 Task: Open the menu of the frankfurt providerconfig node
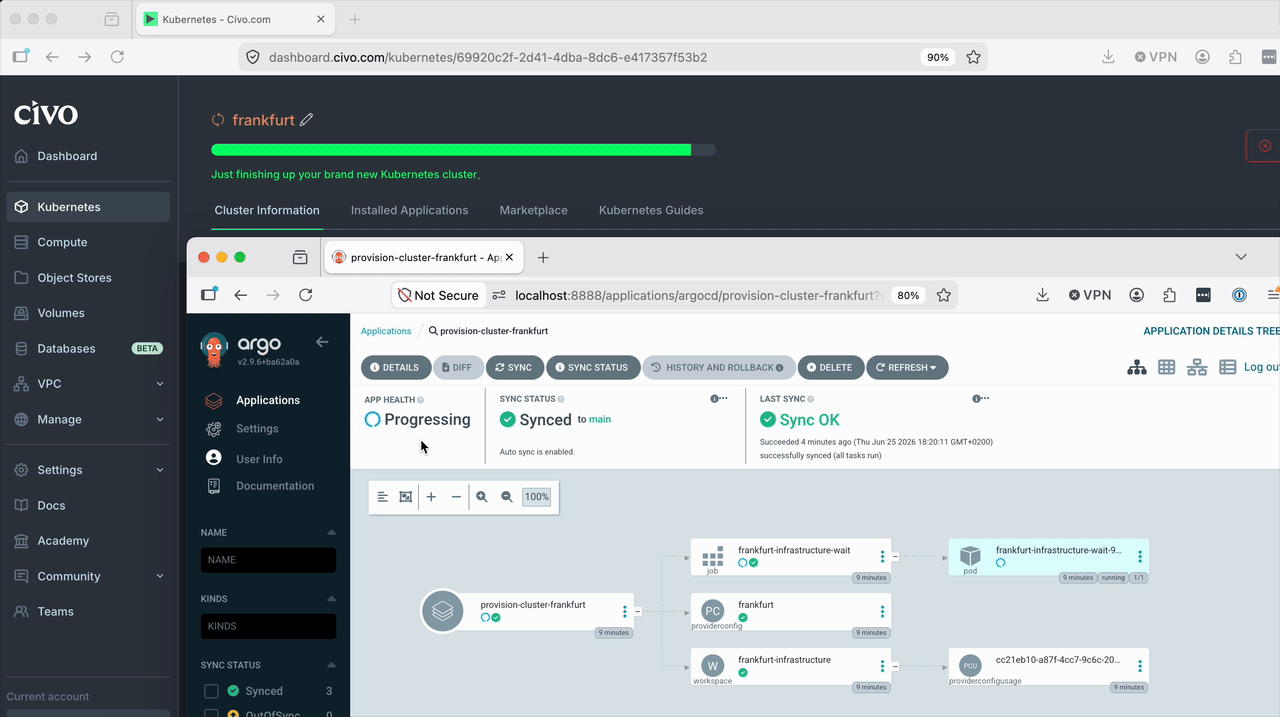[882, 612]
